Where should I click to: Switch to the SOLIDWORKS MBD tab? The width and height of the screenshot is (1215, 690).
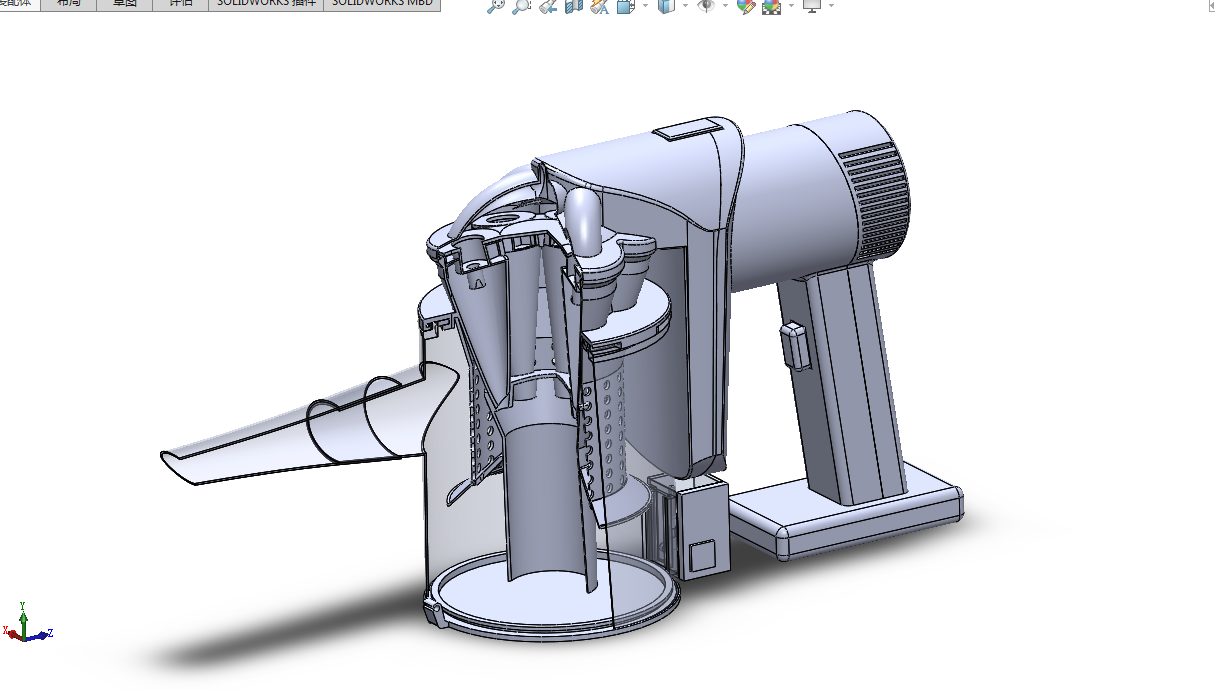click(x=382, y=4)
